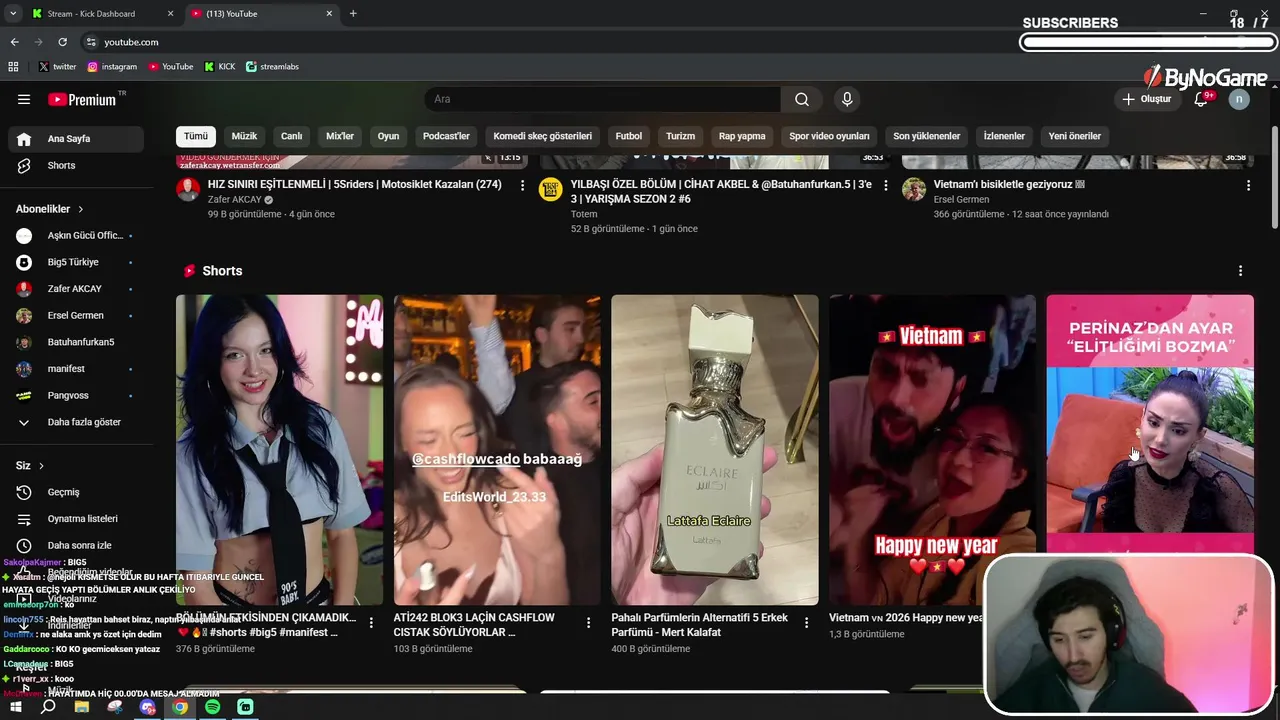Open the streamlabs bookmark
1280x720 pixels.
pyautogui.click(x=272, y=67)
